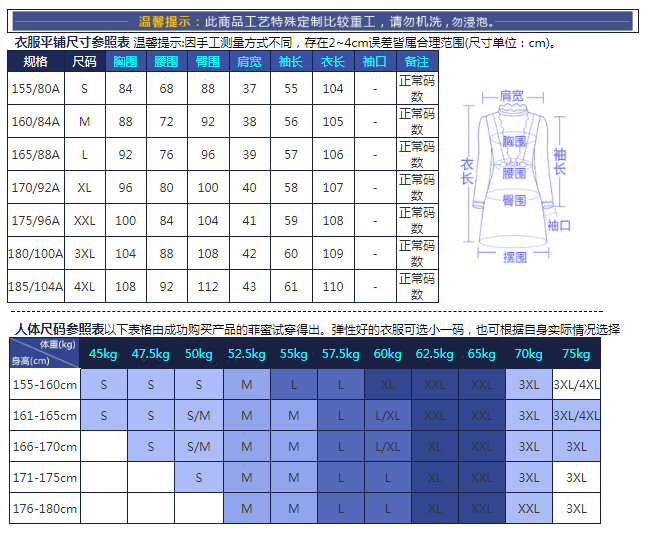Click the 60kg weight column header
The image size is (652, 538).
(387, 354)
